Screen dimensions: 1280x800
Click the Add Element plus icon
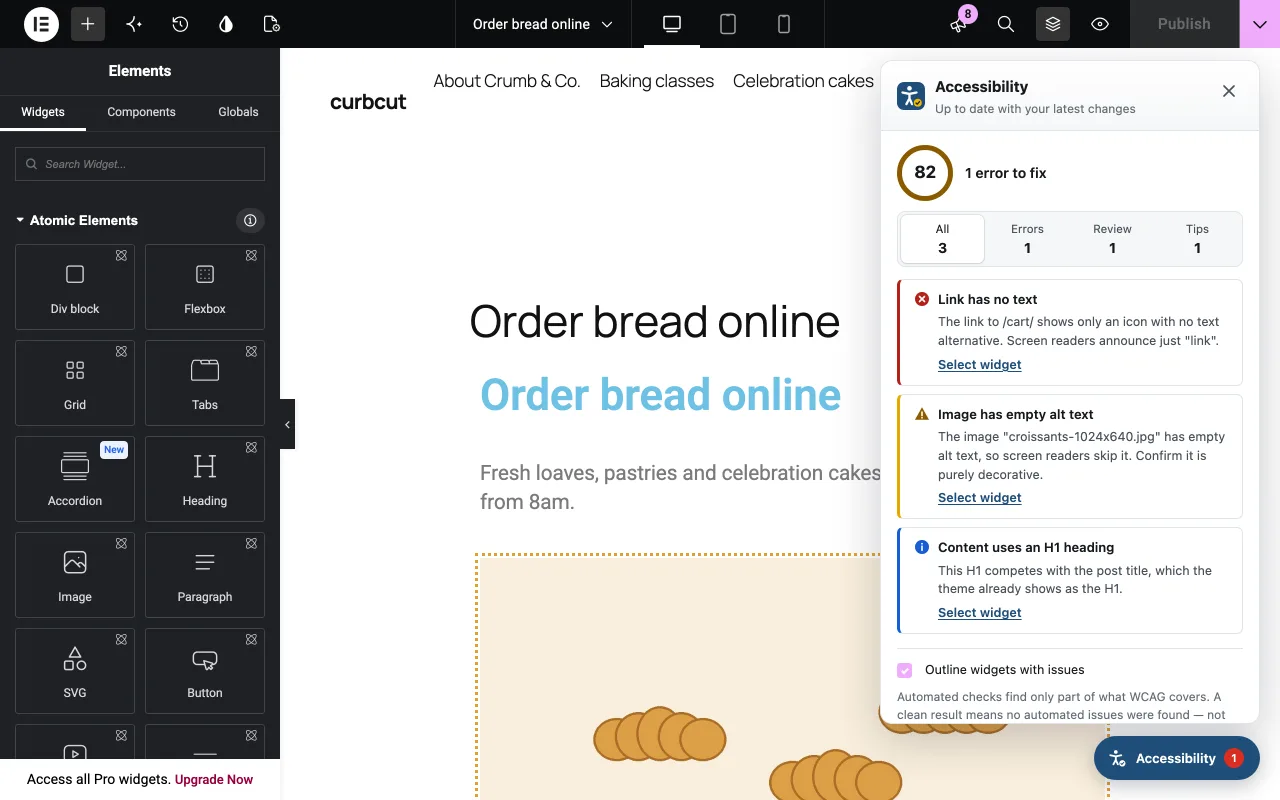coord(88,24)
